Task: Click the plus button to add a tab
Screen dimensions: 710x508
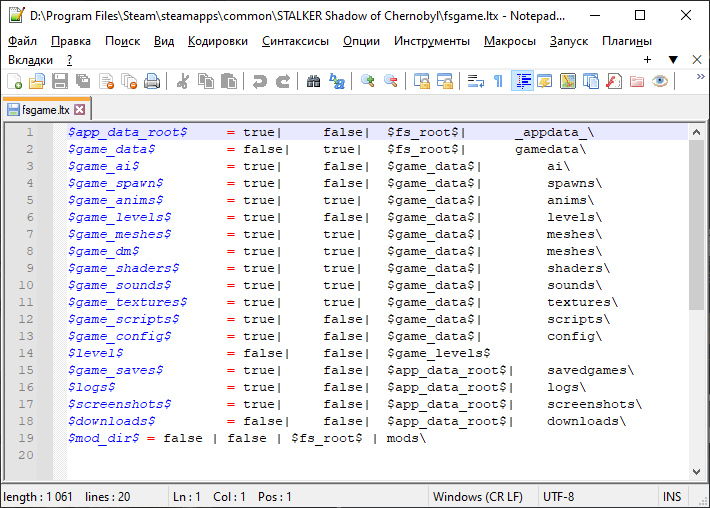Action: click(x=648, y=60)
